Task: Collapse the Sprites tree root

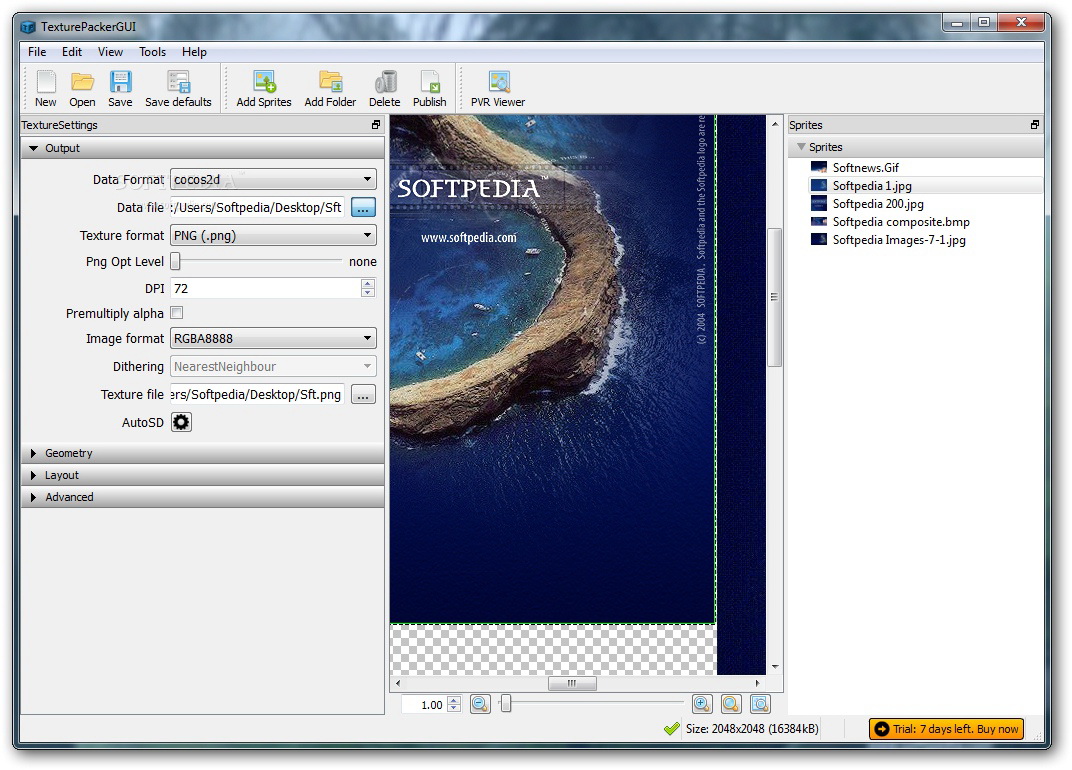Action: point(801,147)
